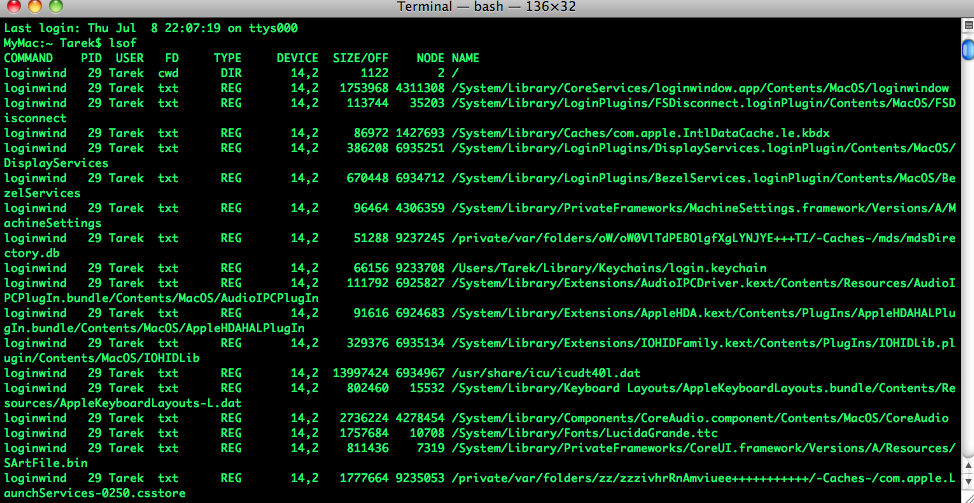Click the SIZE/OFF column header

coord(360,58)
